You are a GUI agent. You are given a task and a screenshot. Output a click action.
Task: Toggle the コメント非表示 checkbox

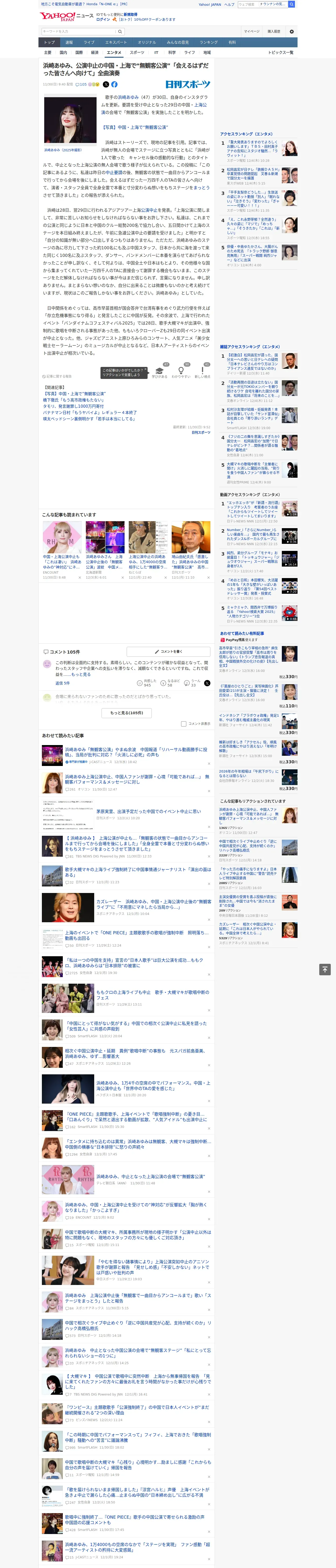(x=183, y=724)
